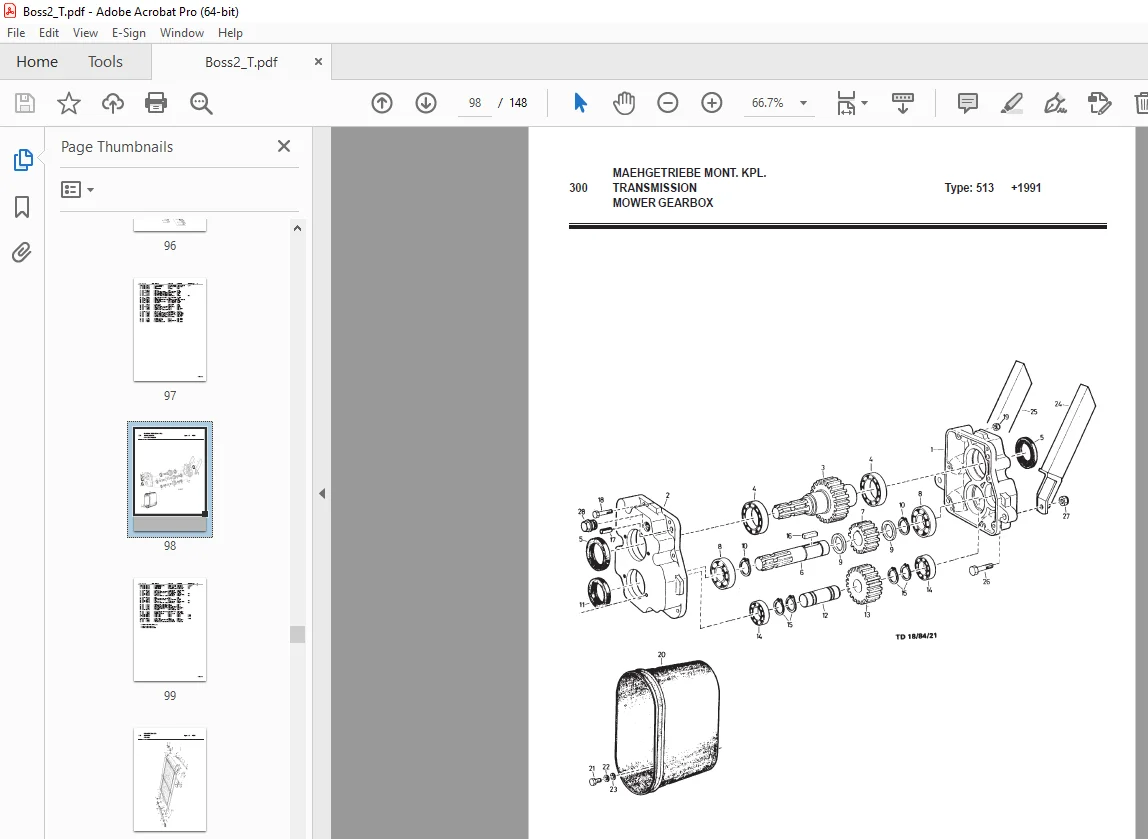
Task: Click the Save file icon
Action: (x=25, y=103)
